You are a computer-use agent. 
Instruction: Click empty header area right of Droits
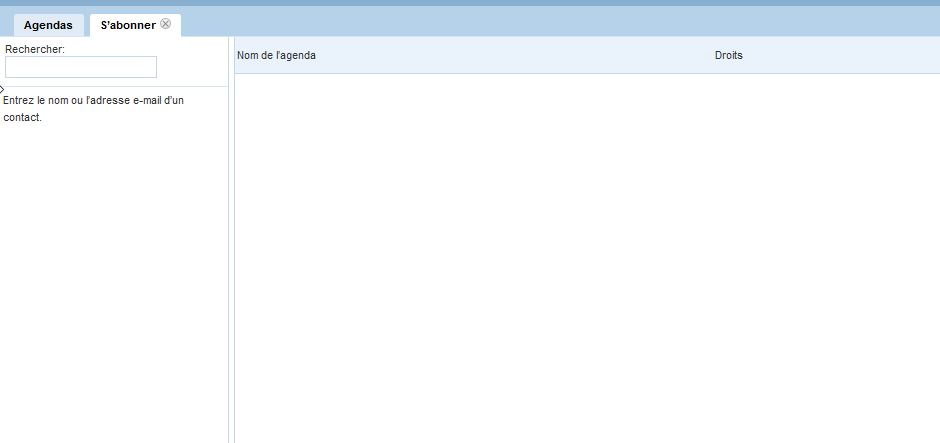click(x=850, y=55)
